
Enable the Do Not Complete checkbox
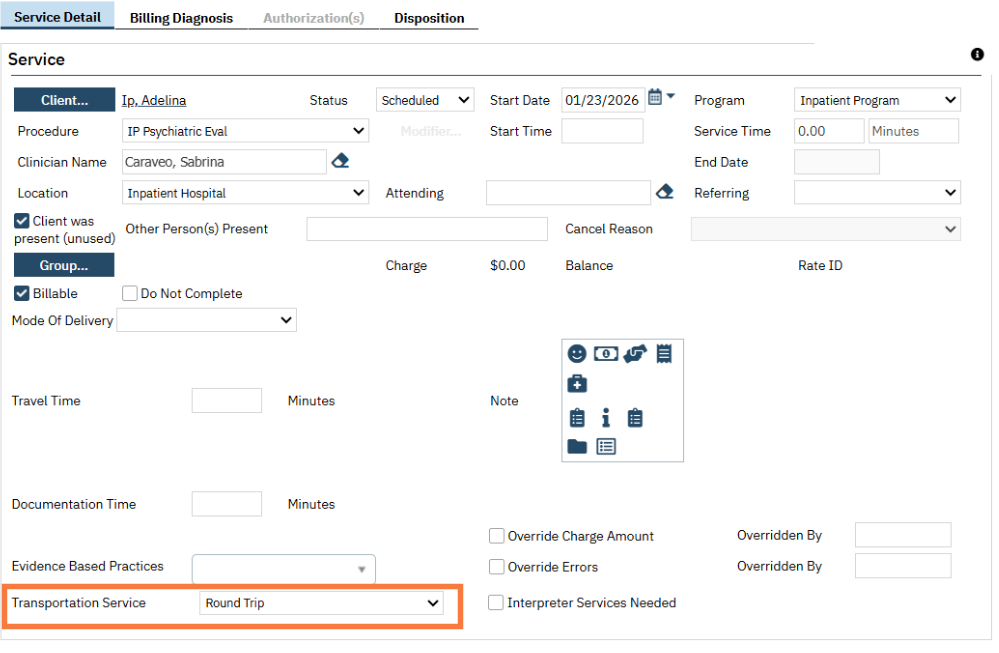tap(129, 293)
